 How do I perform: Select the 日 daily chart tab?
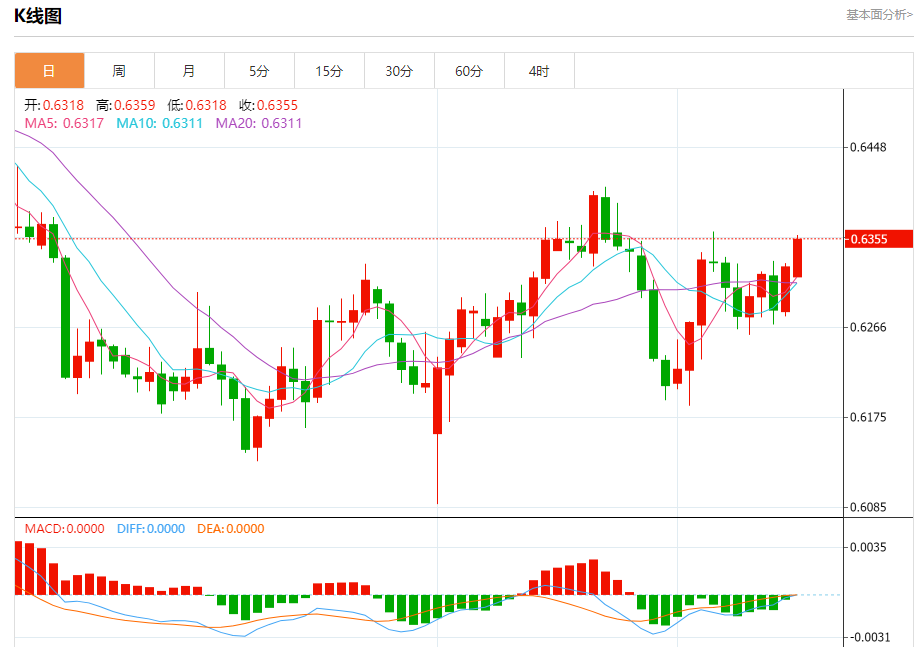[49, 71]
